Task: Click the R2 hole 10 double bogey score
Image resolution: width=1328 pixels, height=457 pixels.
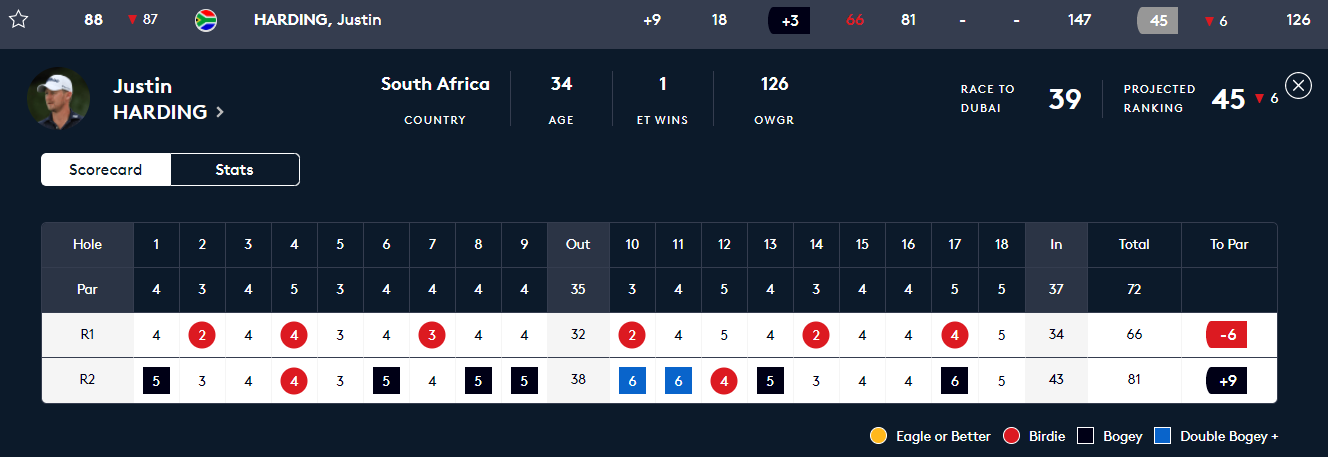Action: click(x=632, y=381)
